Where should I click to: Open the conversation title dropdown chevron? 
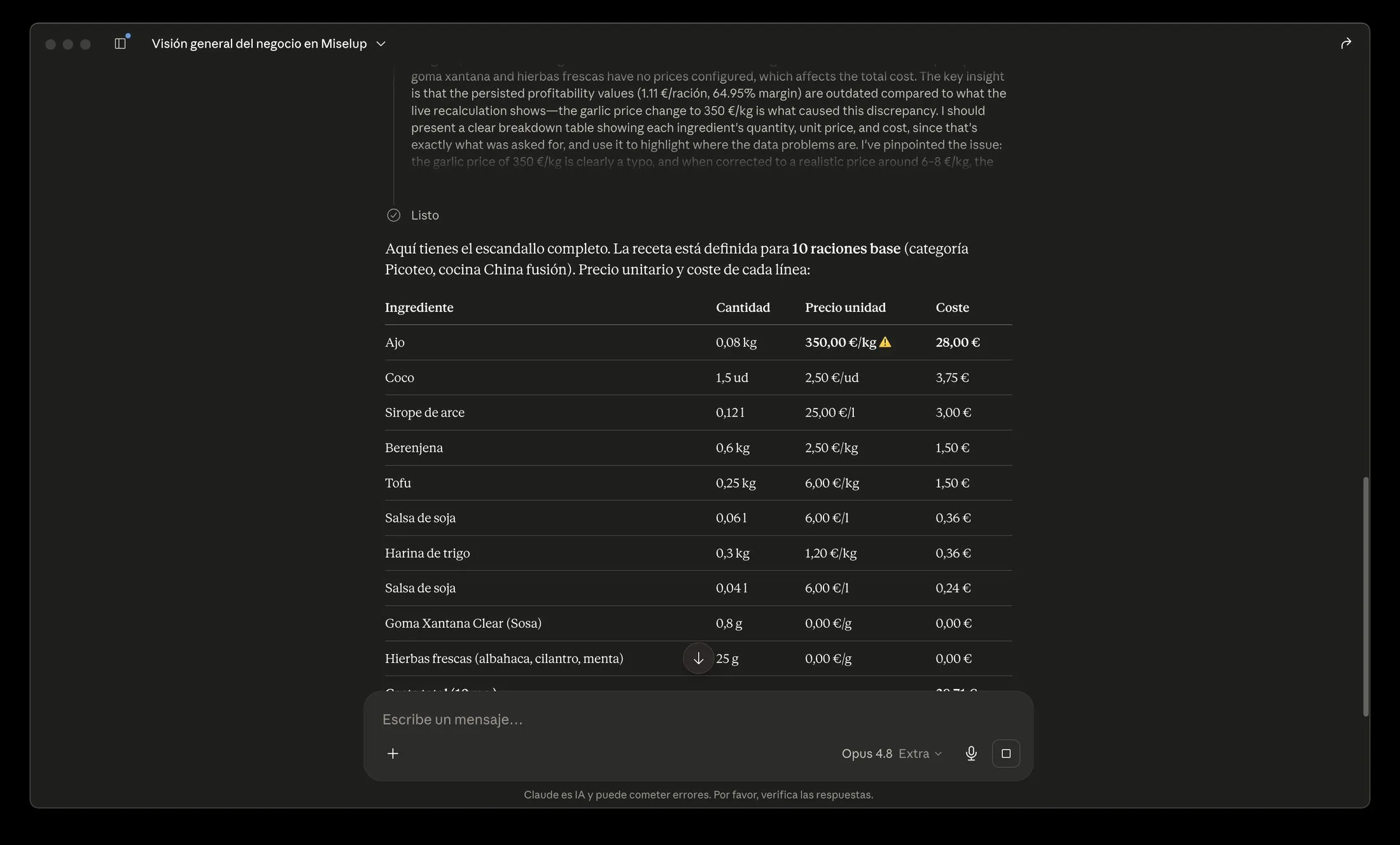pyautogui.click(x=381, y=43)
